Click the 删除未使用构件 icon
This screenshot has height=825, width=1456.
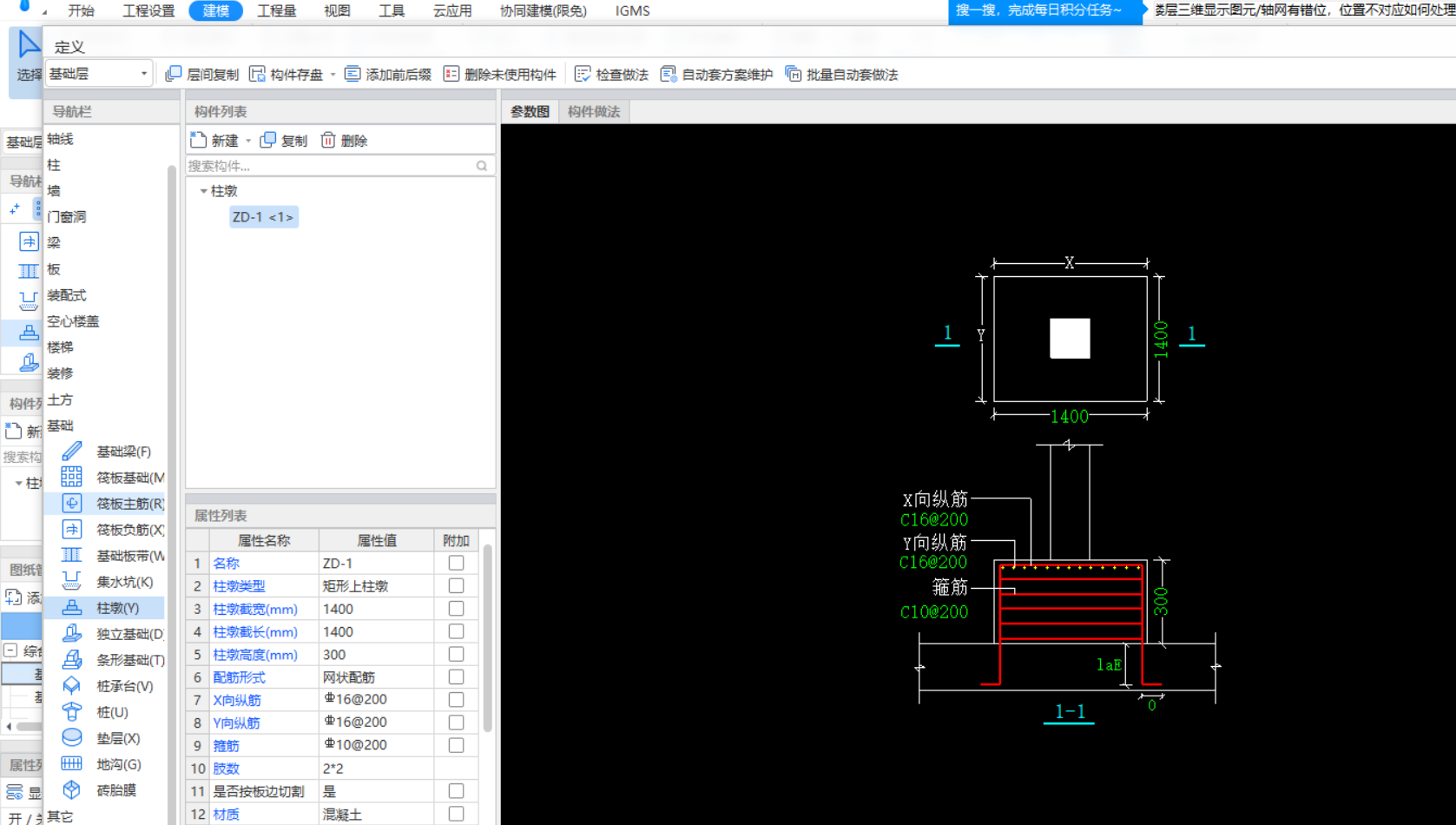coord(451,74)
